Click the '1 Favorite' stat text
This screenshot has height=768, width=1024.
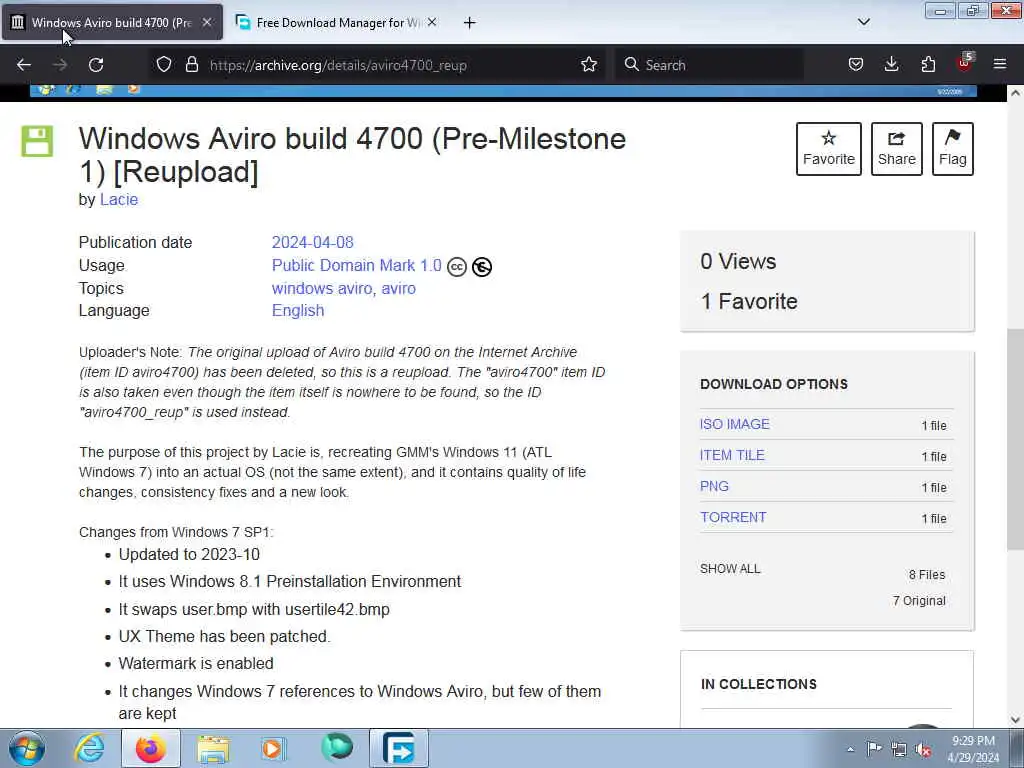pyautogui.click(x=749, y=302)
